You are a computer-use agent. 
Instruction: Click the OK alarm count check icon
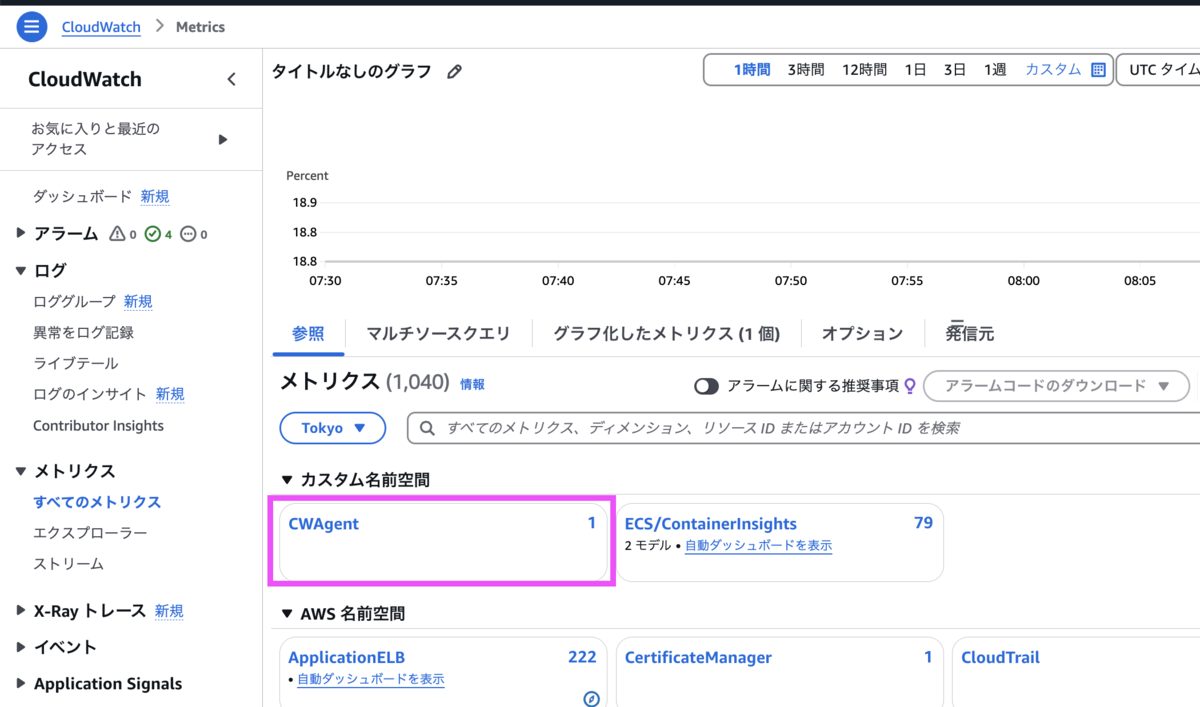[152, 234]
